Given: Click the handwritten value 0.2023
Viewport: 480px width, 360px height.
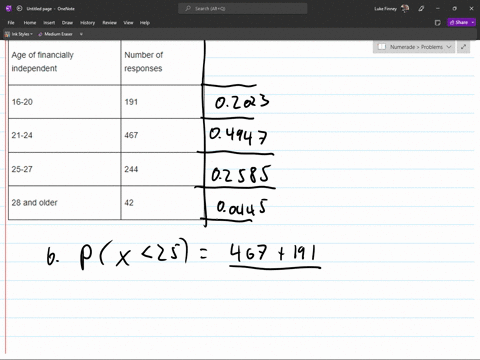Looking at the screenshot, I should tap(242, 102).
